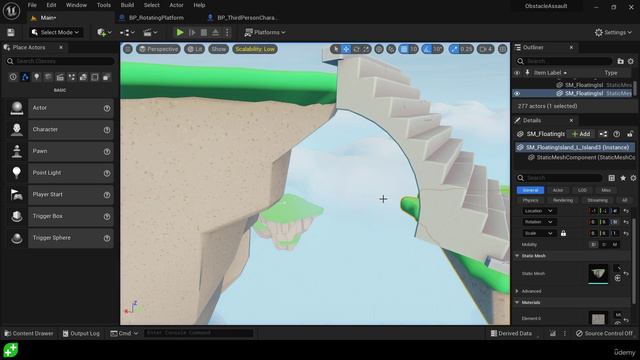Open the Platforms dropdown

pyautogui.click(x=265, y=32)
